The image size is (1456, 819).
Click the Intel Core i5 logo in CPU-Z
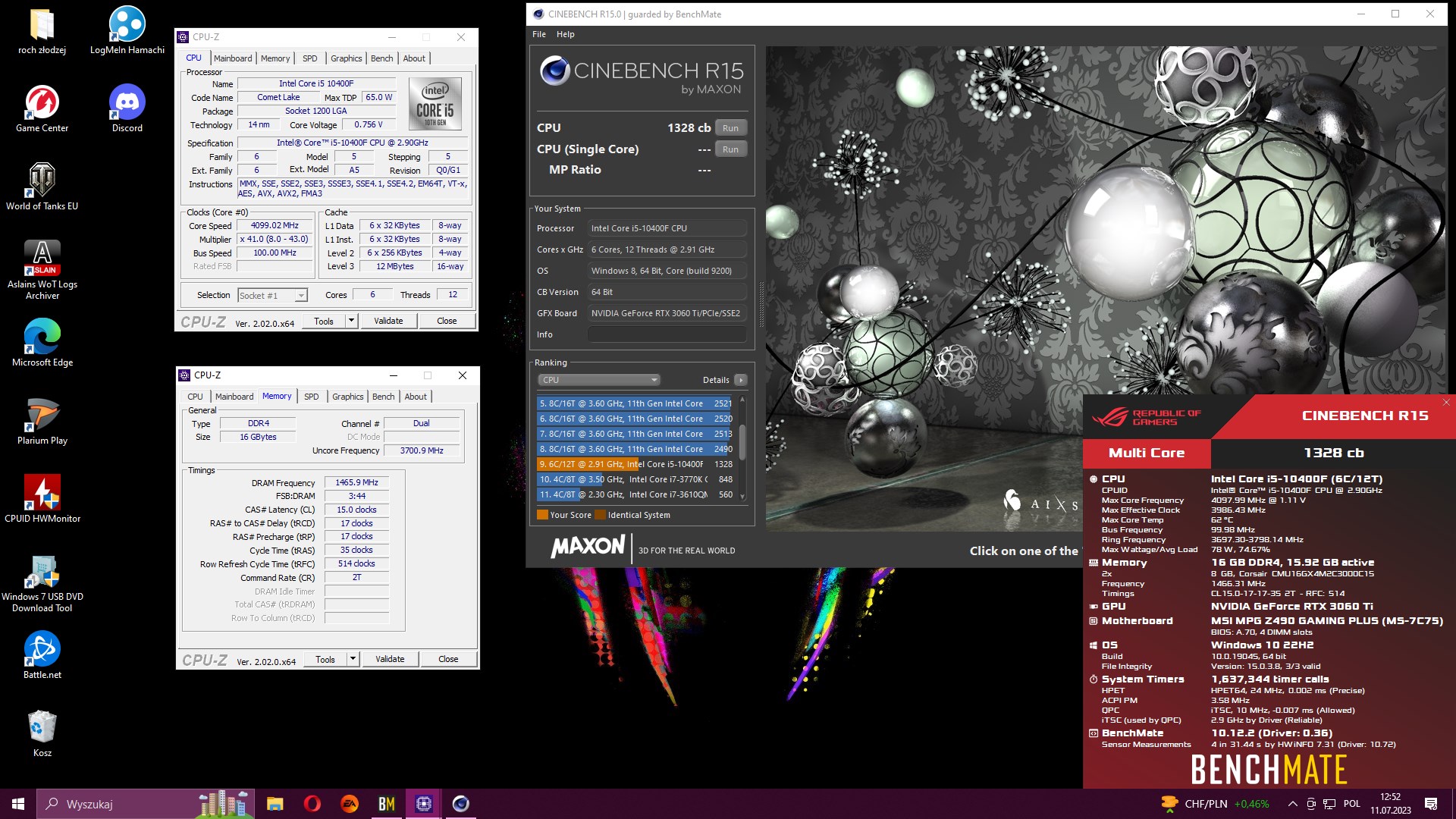[x=435, y=104]
